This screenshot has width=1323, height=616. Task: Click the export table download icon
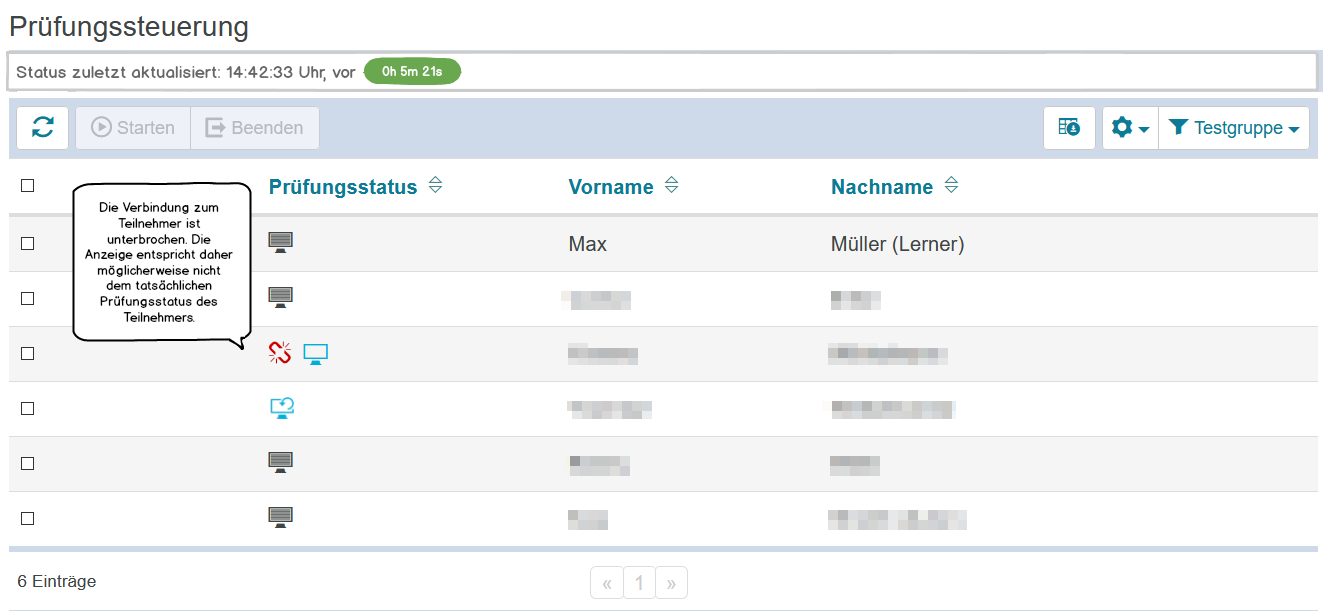[1069, 128]
